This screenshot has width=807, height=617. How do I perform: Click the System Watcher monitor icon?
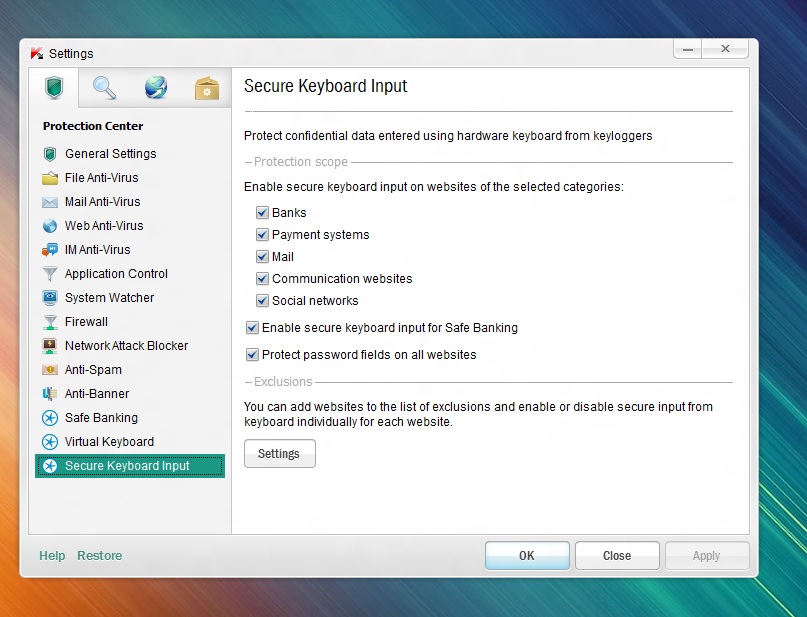[50, 298]
